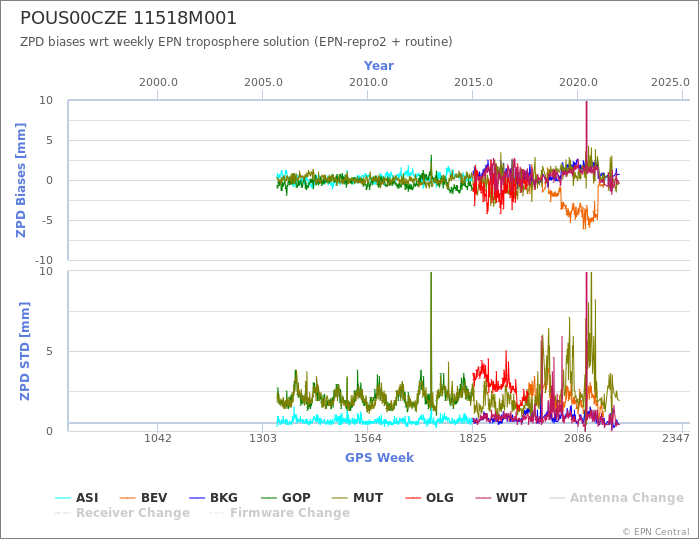Click the Year axis title

pos(379,66)
